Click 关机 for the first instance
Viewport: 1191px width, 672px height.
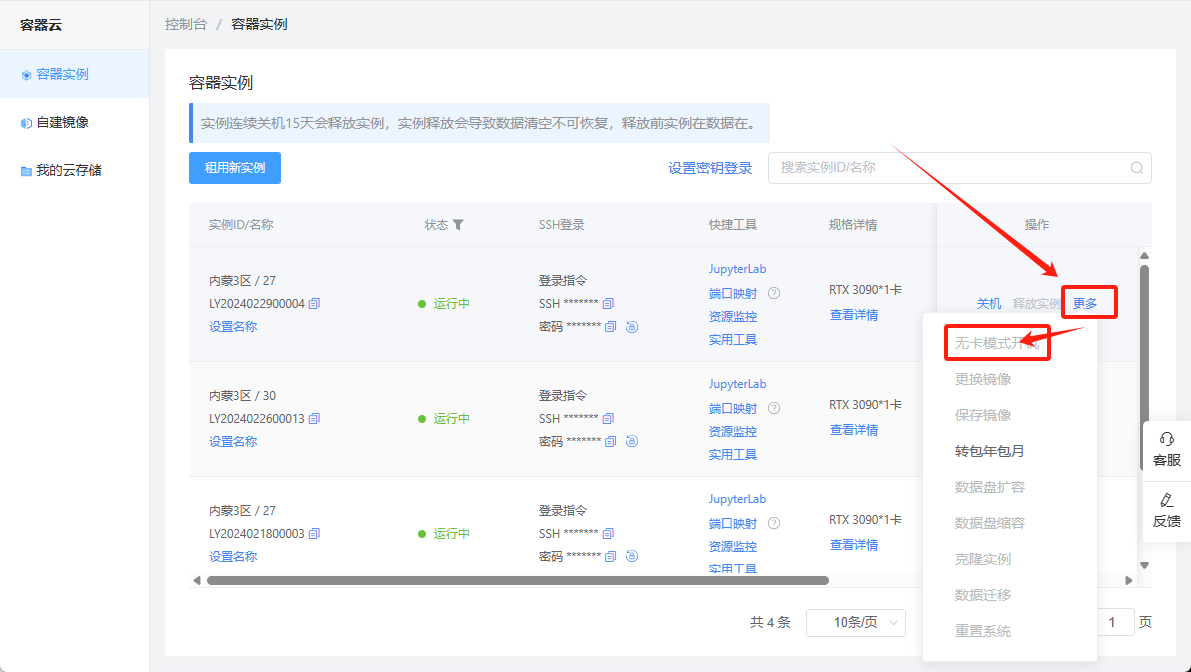pyautogui.click(x=989, y=304)
